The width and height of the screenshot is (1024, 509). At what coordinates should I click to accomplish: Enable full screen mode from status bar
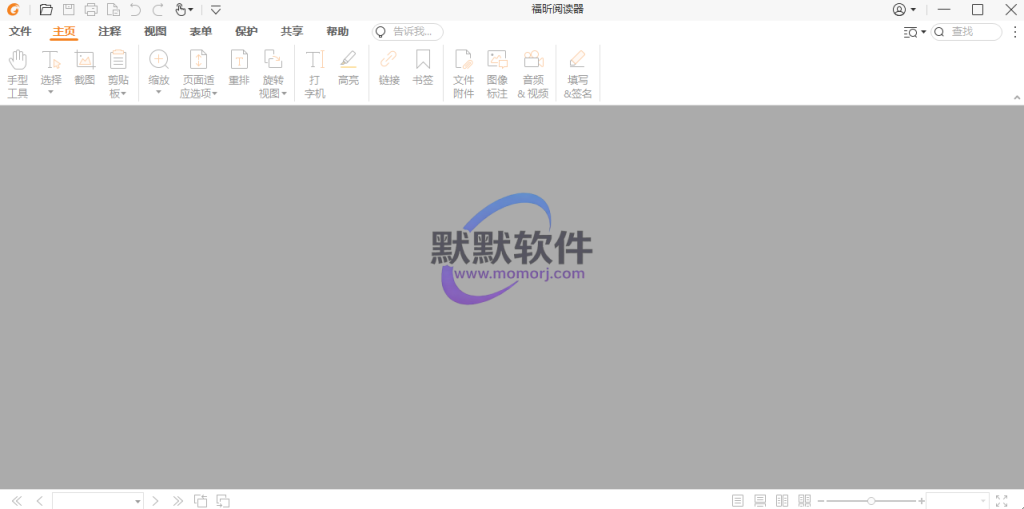pyautogui.click(x=1002, y=500)
